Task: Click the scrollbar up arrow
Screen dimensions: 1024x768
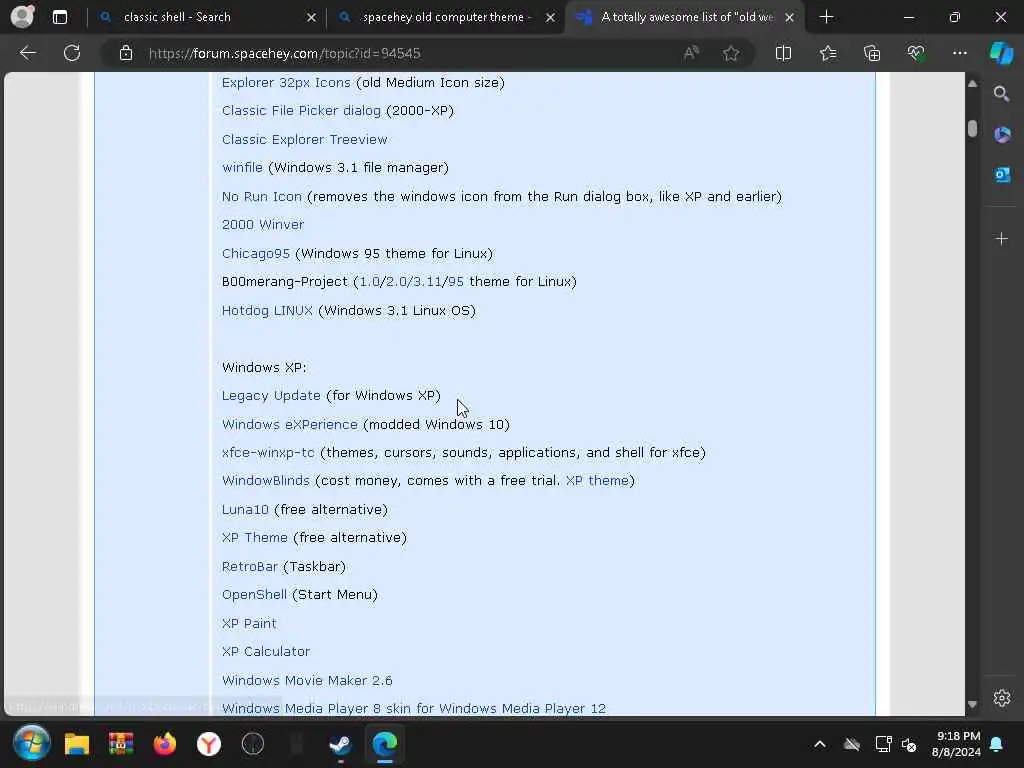Action: [972, 84]
